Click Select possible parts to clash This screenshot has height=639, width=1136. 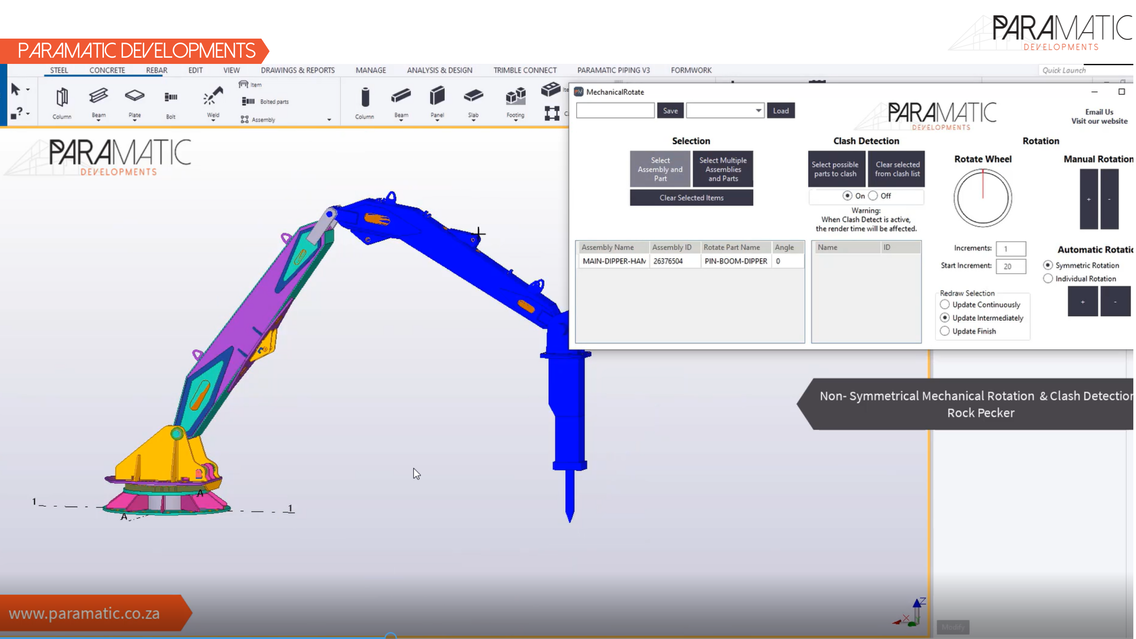tap(835, 170)
